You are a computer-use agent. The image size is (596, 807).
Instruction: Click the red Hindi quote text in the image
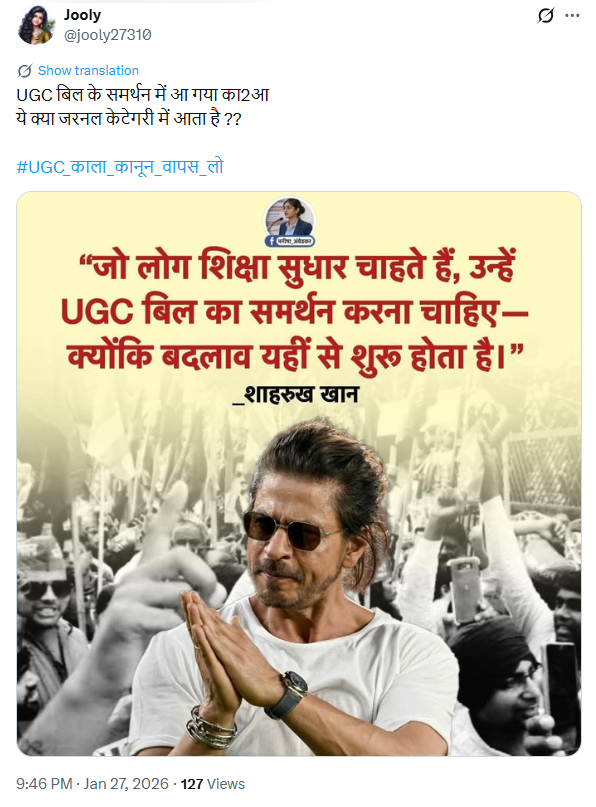[x=296, y=312]
